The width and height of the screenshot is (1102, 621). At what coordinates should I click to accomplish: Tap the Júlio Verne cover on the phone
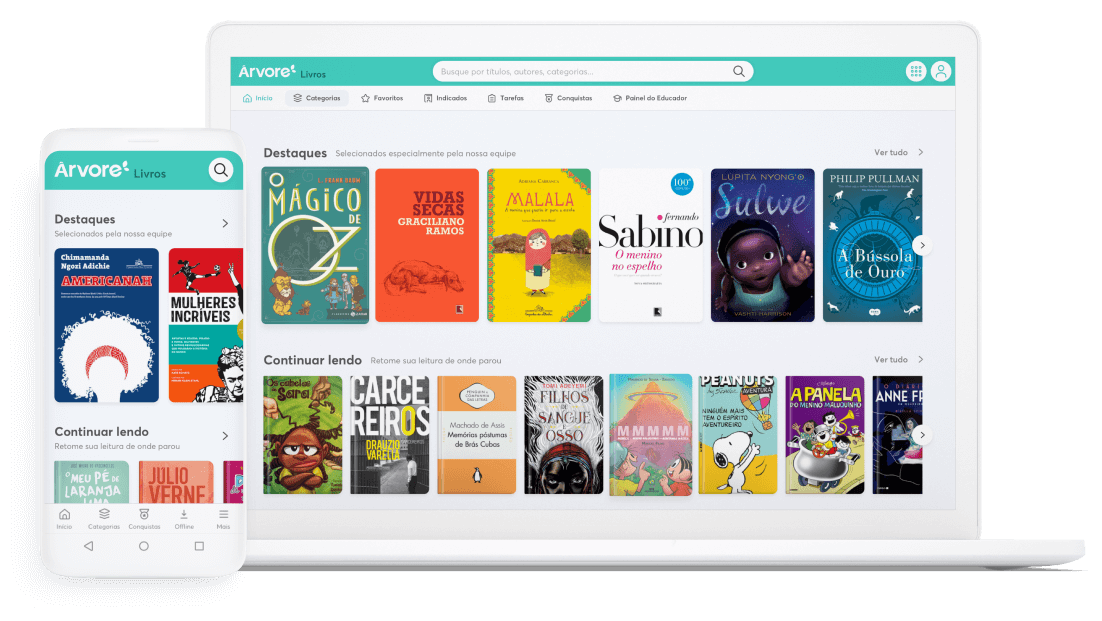[176, 482]
